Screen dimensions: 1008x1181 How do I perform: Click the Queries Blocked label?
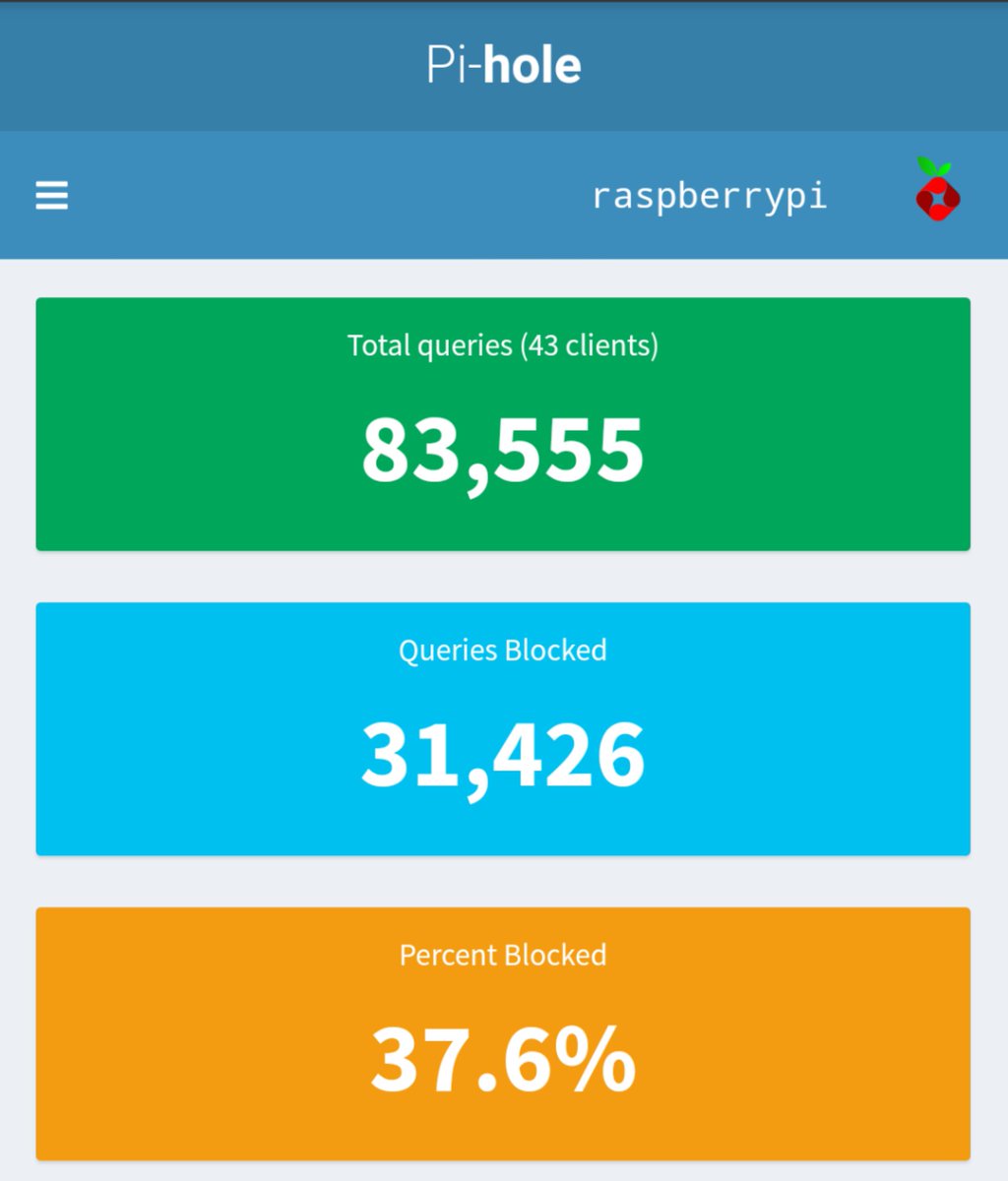tap(503, 651)
